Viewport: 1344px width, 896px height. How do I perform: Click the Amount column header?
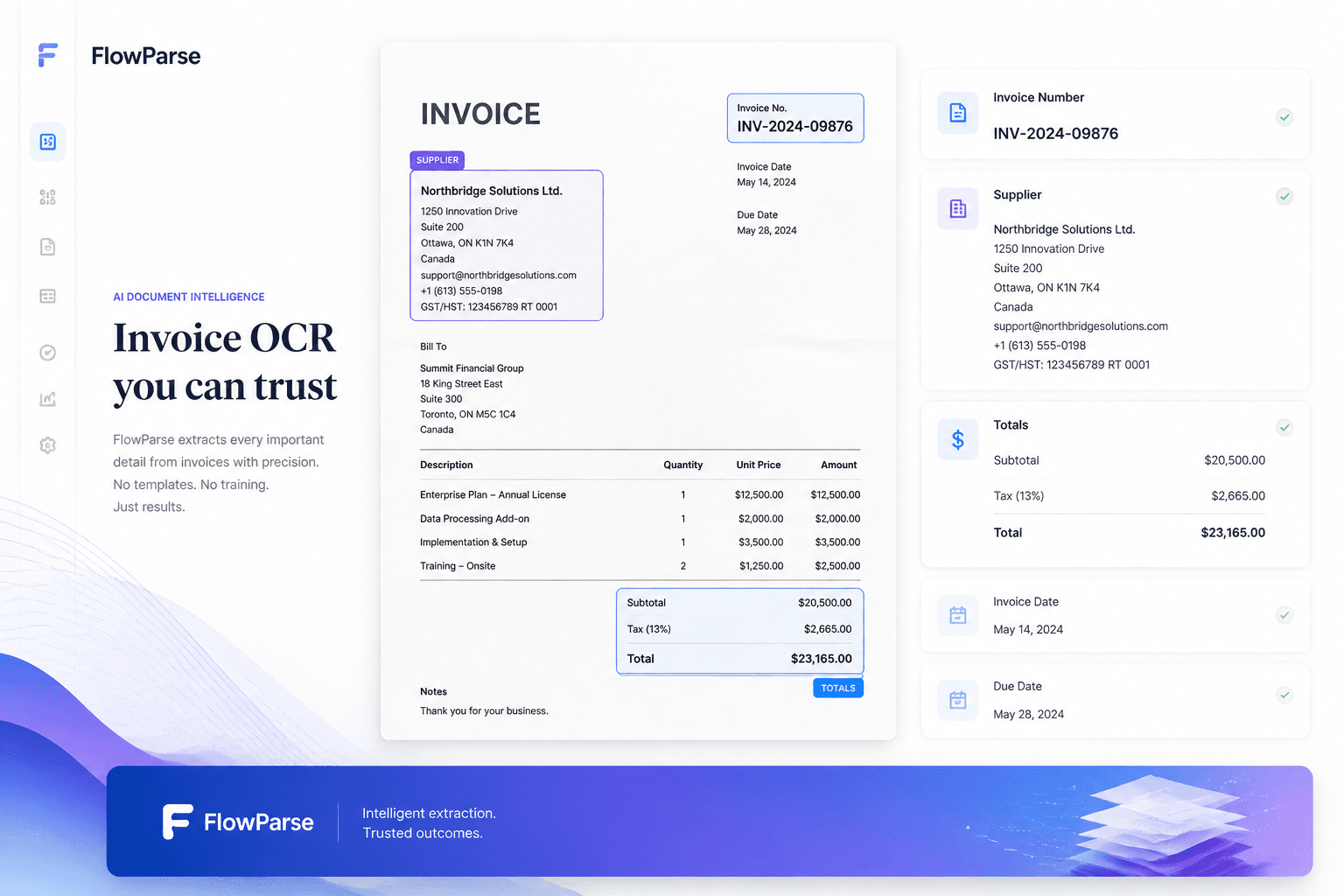coord(839,465)
